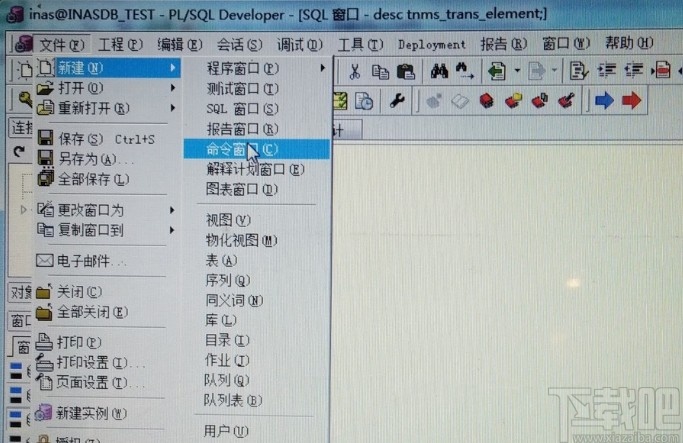683x443 pixels.
Task: Select 测试窗口(T) from submenu
Action: pos(257,89)
